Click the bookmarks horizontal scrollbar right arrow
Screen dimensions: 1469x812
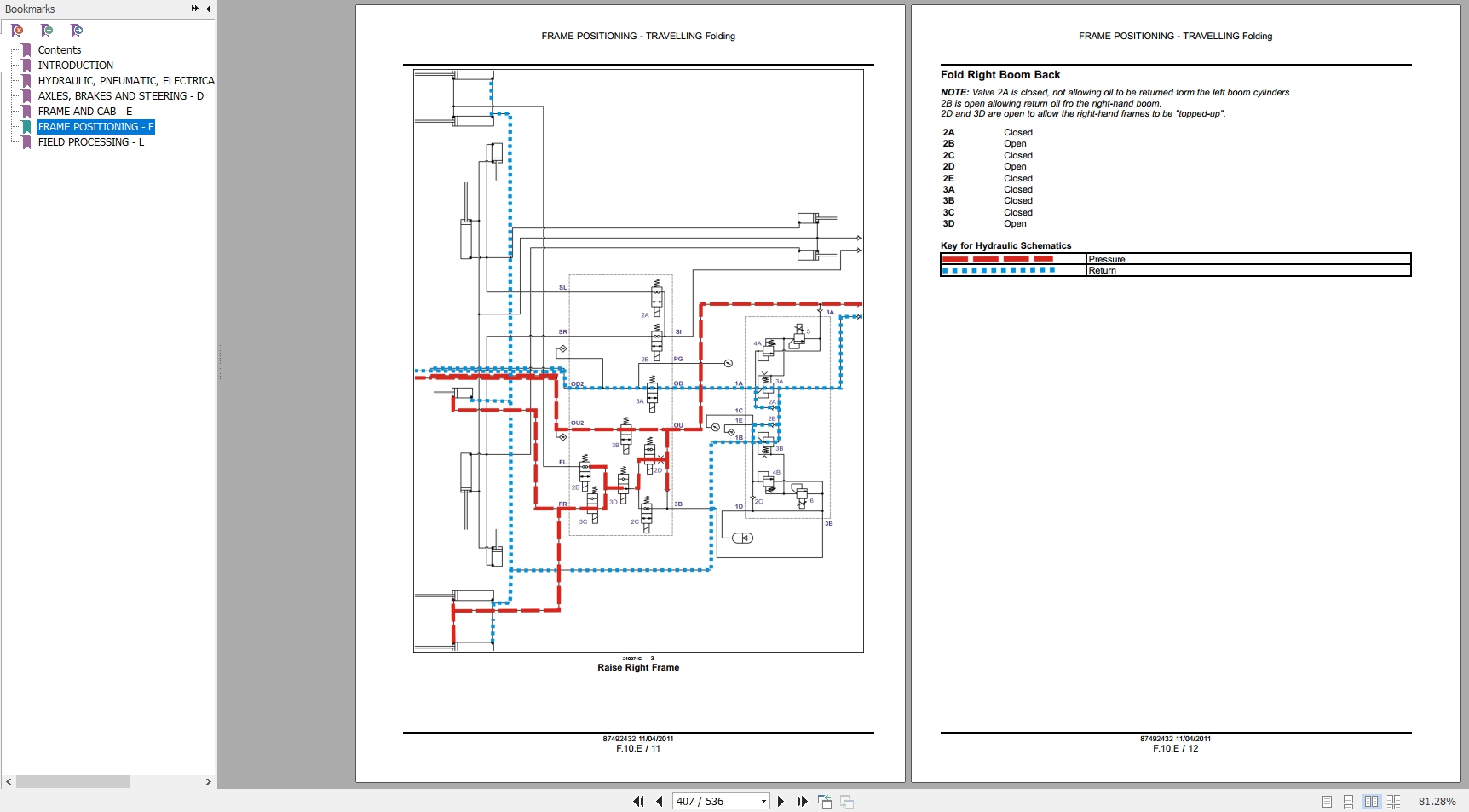click(x=208, y=781)
